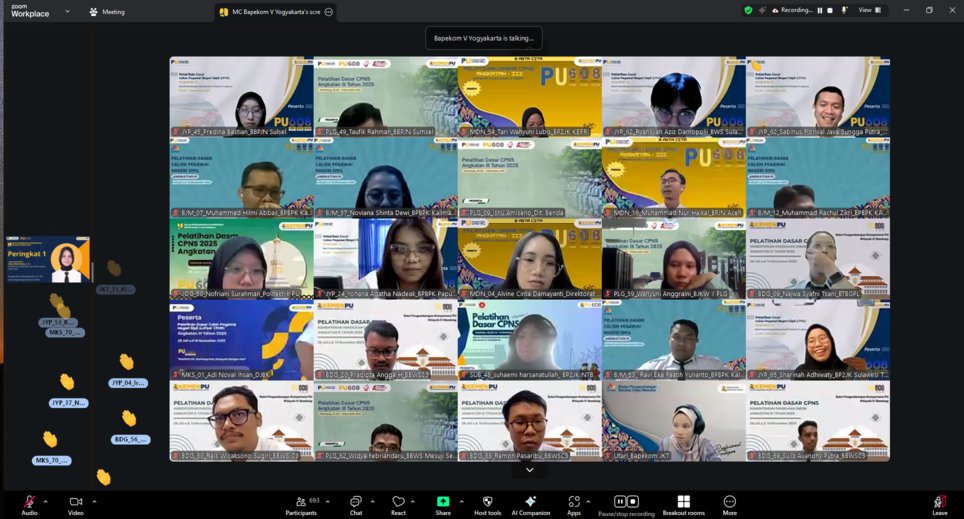Show next page of video gallery
The width and height of the screenshot is (964, 519).
530,469
